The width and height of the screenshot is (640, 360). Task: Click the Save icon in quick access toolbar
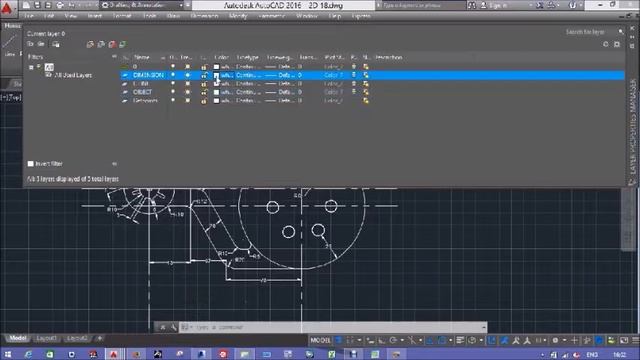point(37,5)
